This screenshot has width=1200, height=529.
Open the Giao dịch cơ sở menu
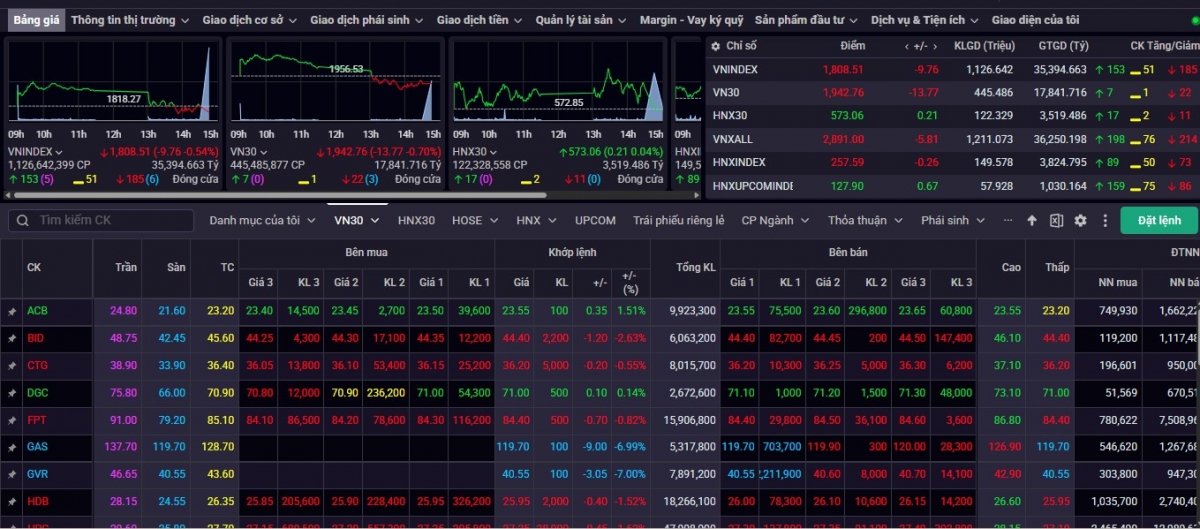(x=248, y=20)
